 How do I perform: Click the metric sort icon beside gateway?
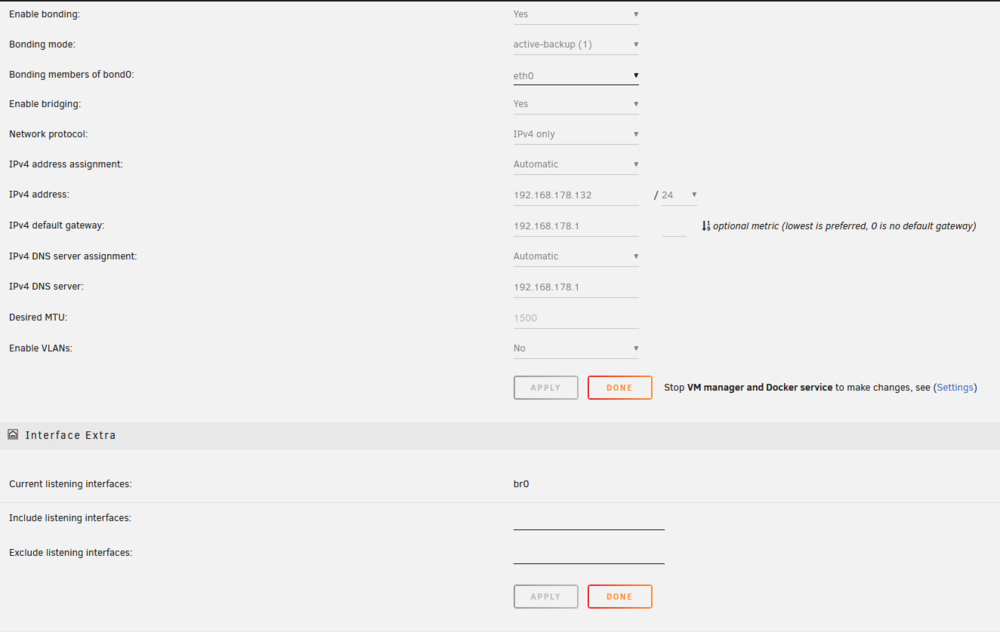[706, 226]
